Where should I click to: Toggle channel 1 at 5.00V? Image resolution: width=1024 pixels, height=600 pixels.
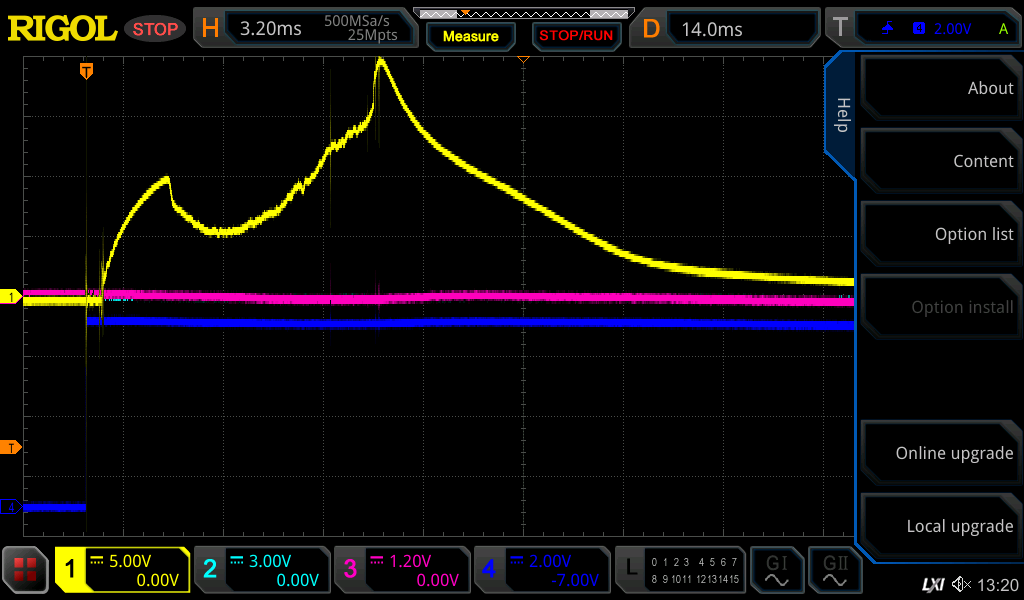122,570
